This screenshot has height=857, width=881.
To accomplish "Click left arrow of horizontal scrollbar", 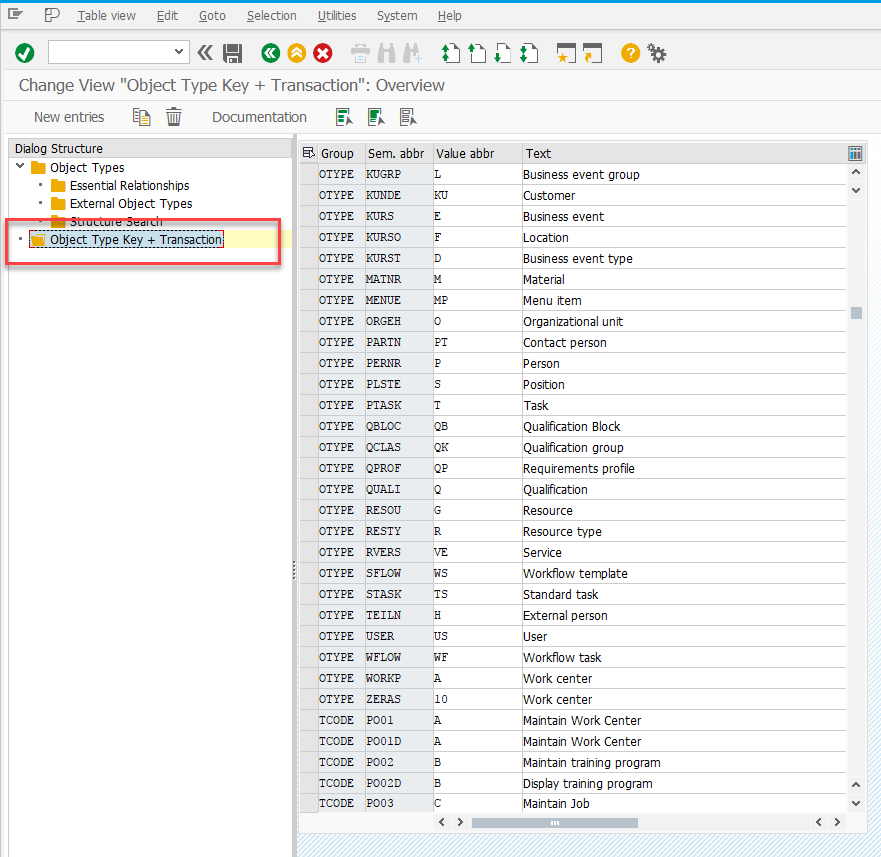I will point(442,822).
